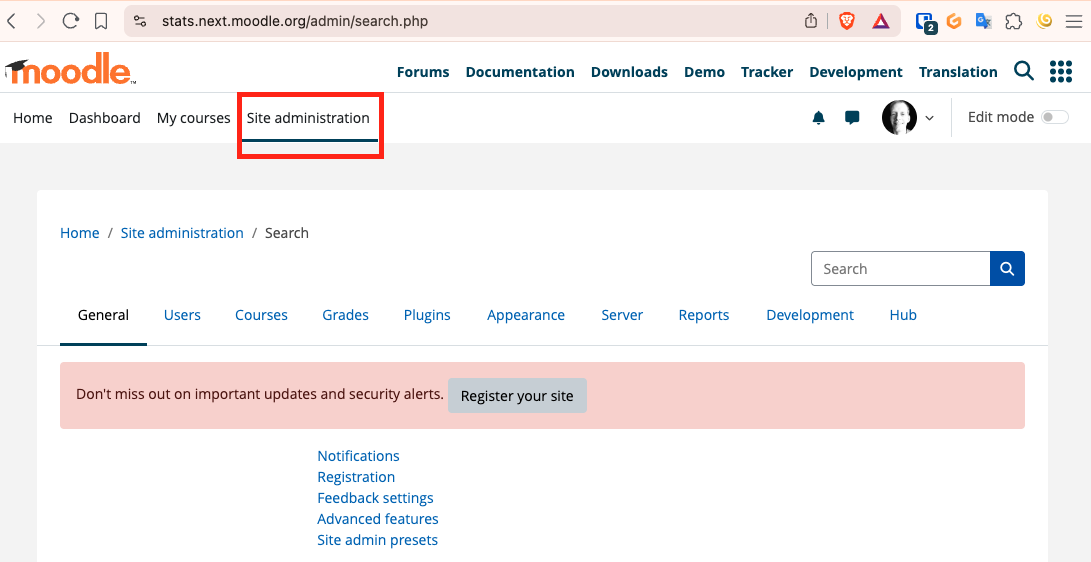Switch to the Plugins tab
The width and height of the screenshot is (1091, 562).
click(427, 315)
